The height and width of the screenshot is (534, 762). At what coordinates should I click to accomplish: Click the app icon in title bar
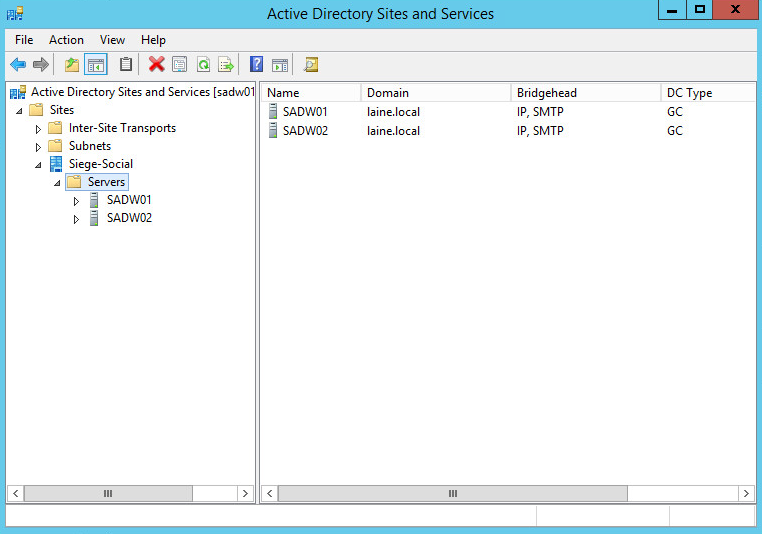pos(15,13)
